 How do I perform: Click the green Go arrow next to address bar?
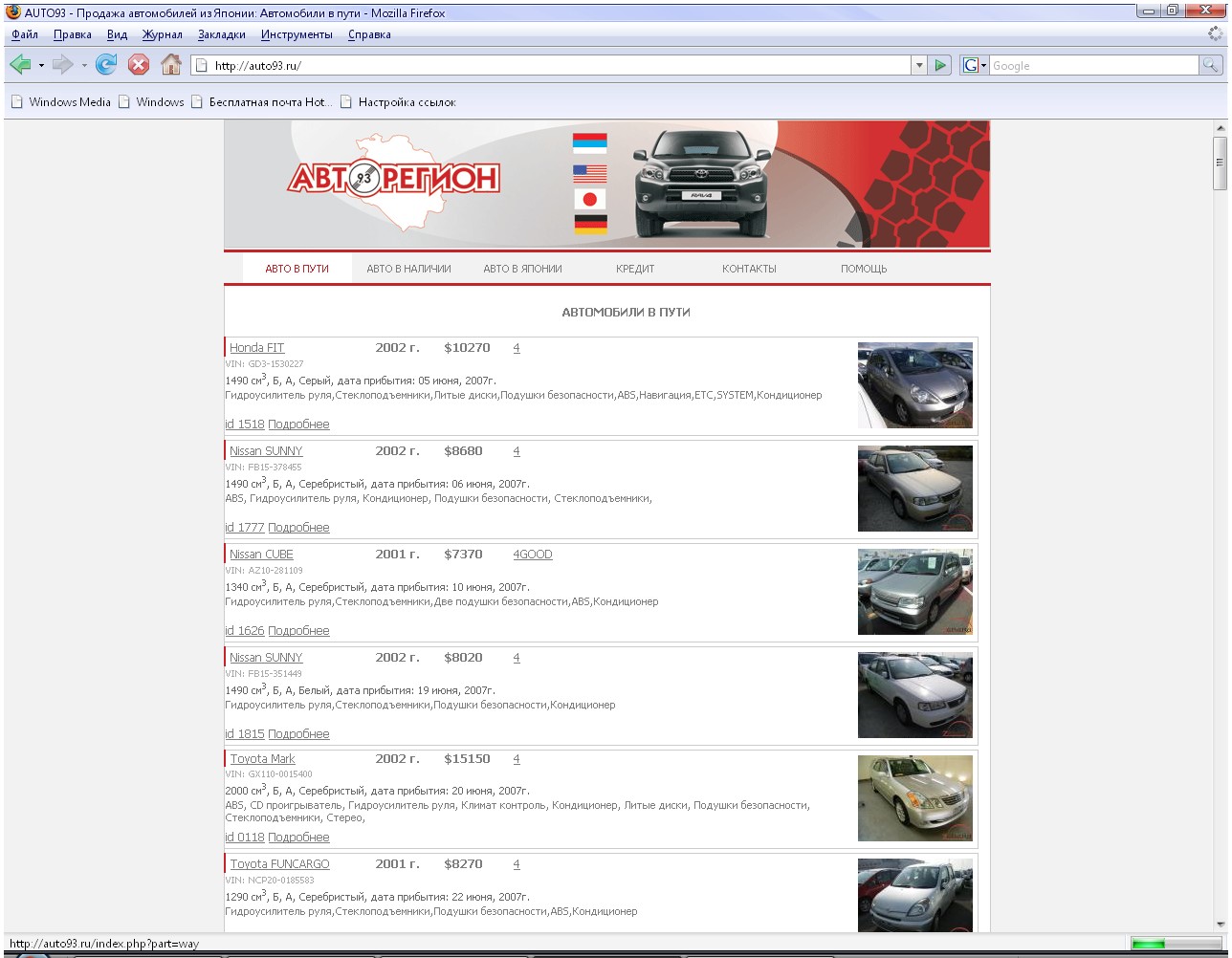click(x=940, y=65)
